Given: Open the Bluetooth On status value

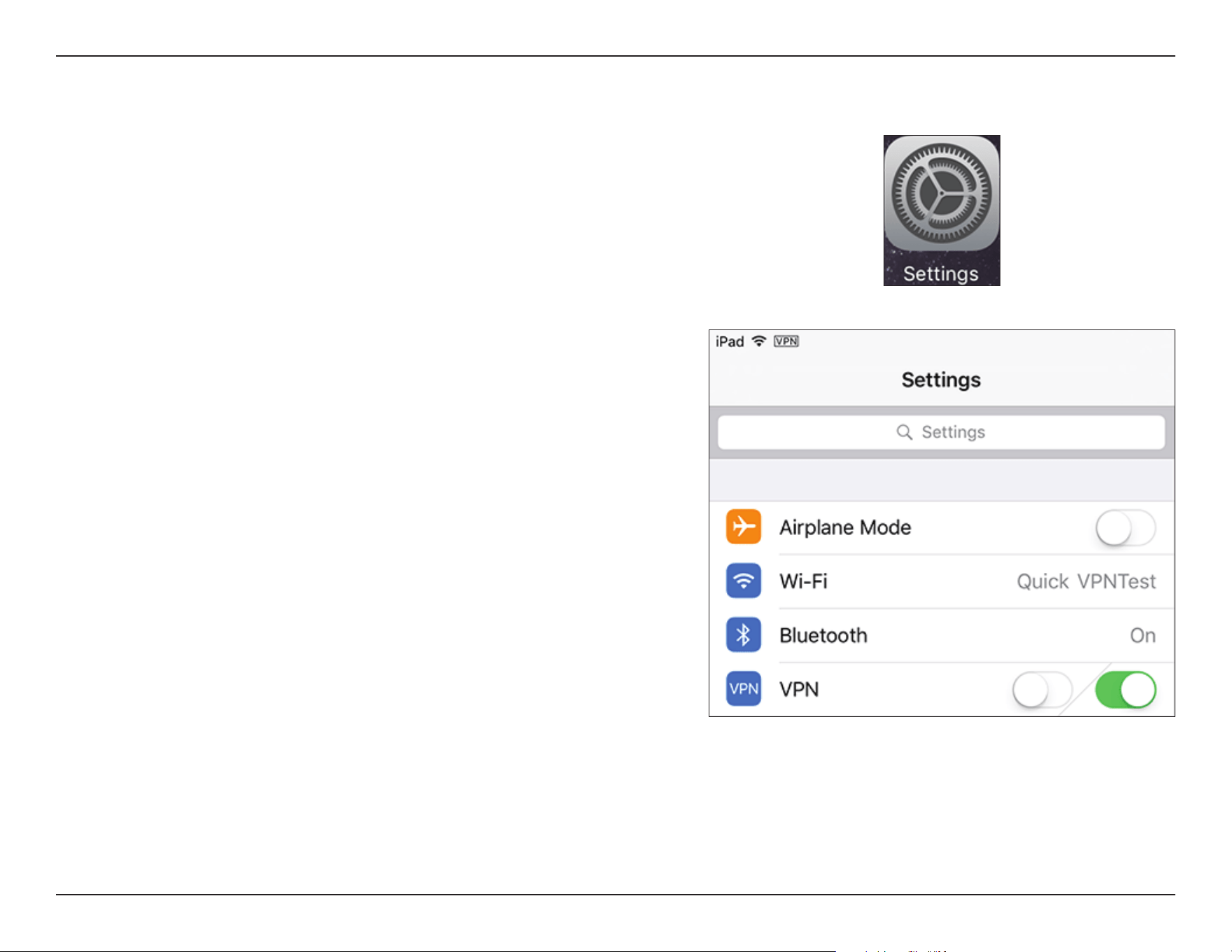Looking at the screenshot, I should (x=1143, y=635).
